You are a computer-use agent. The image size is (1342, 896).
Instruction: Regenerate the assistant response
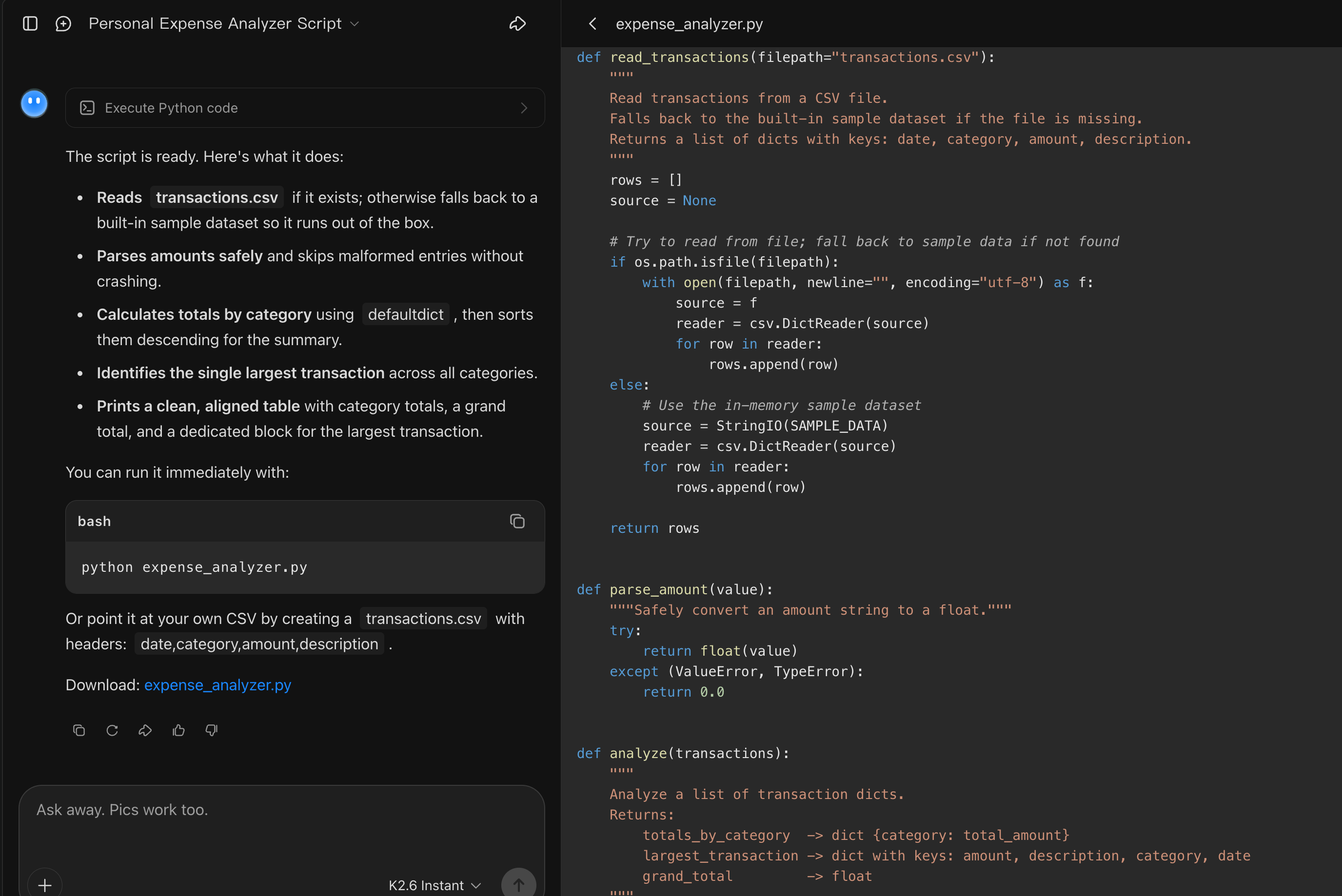(x=112, y=730)
